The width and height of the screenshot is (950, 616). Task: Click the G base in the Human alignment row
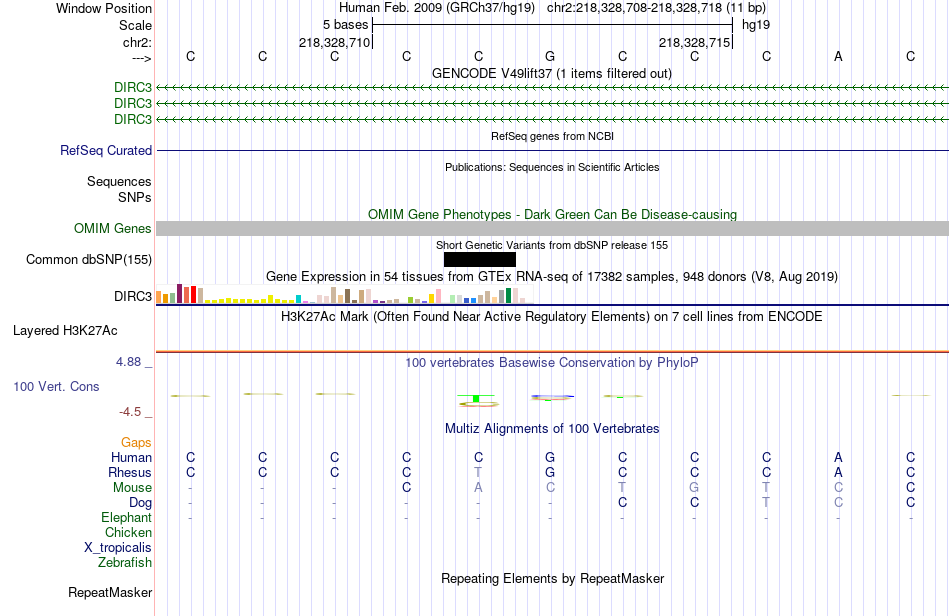[x=550, y=457]
